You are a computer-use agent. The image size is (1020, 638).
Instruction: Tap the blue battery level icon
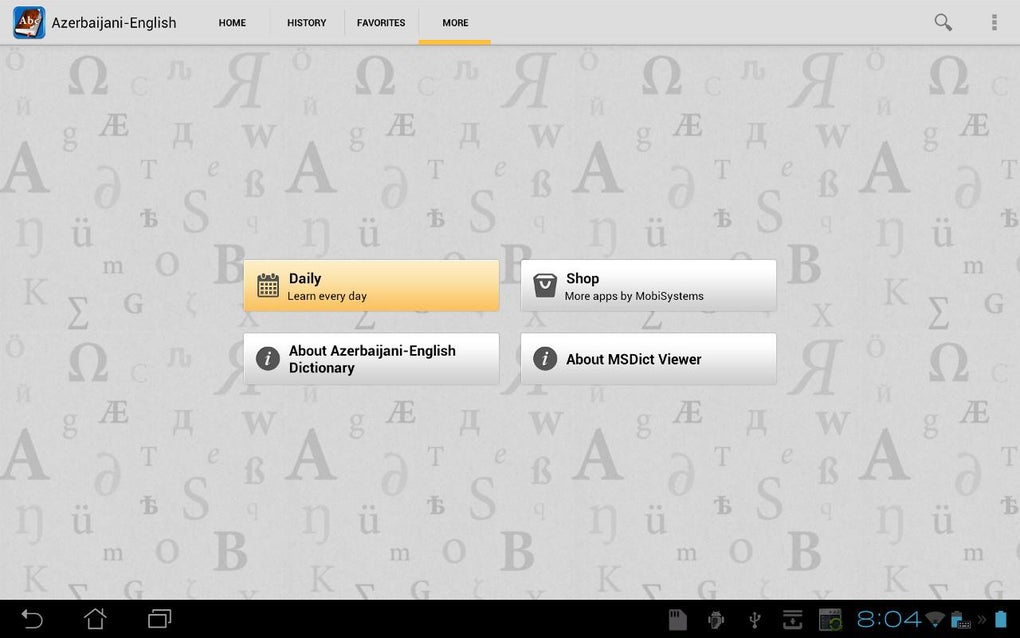(x=1001, y=619)
